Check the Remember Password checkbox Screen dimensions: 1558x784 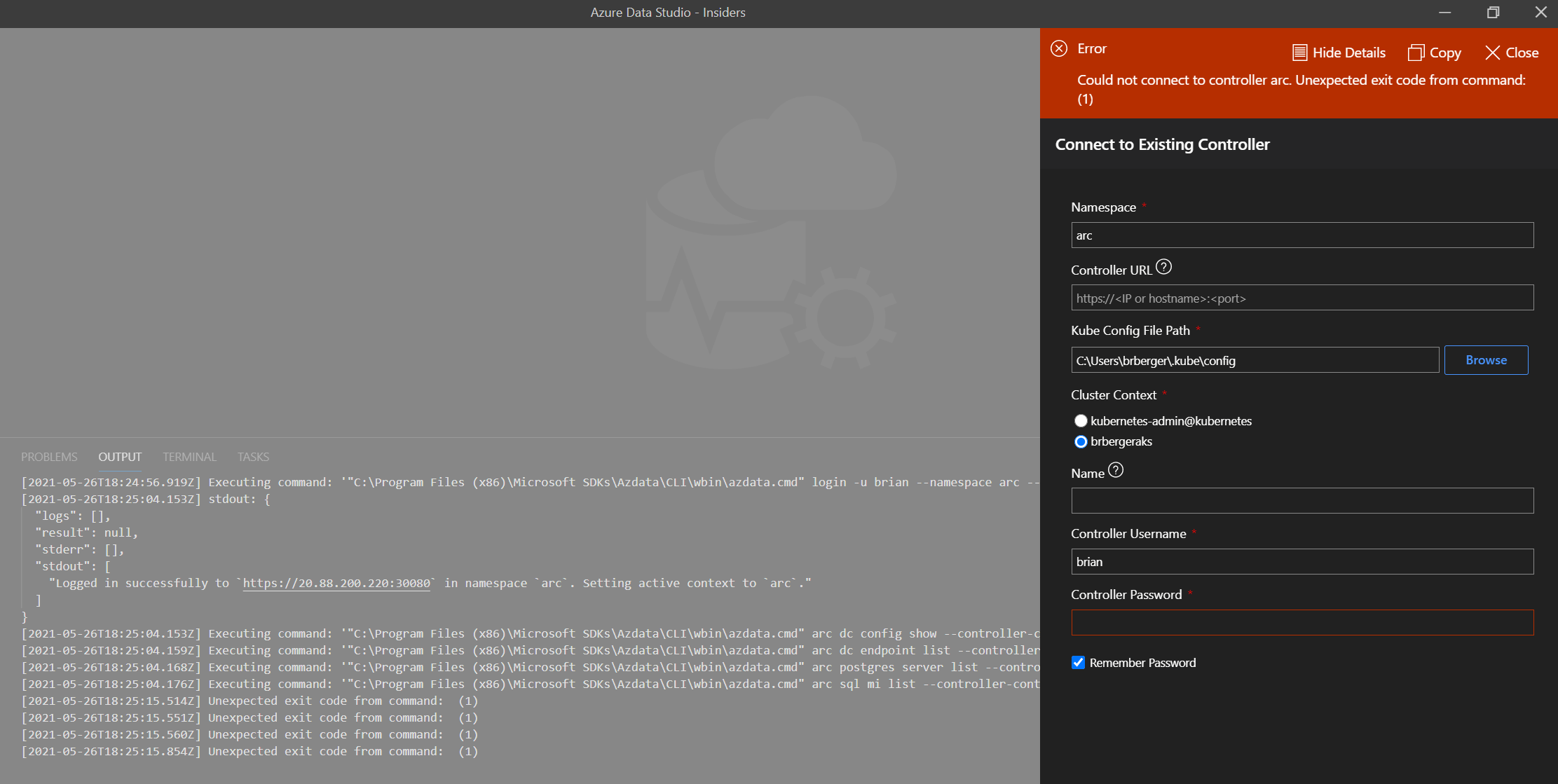[1078, 662]
